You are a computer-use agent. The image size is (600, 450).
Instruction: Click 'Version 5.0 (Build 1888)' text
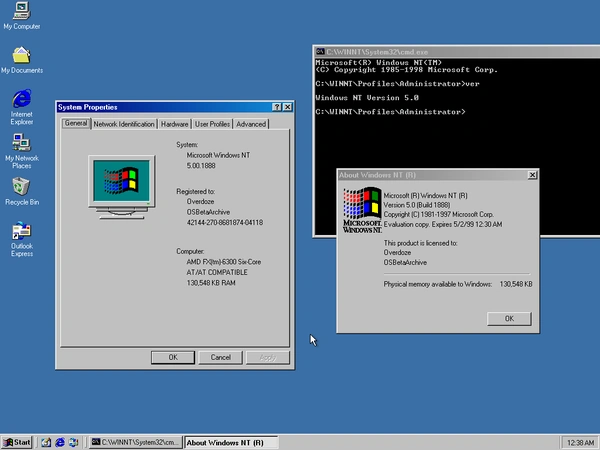point(417,205)
